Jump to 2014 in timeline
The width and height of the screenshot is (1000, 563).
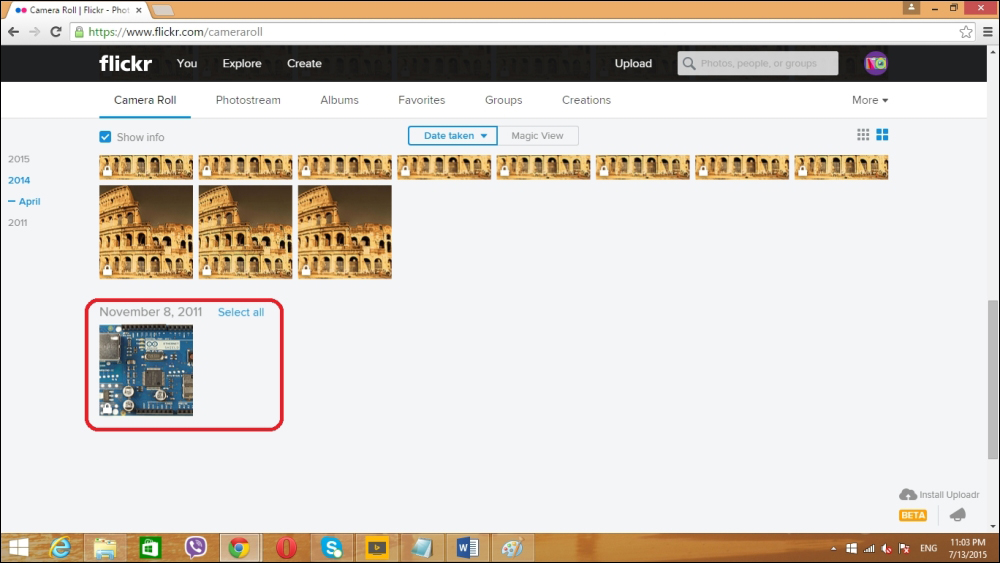[x=19, y=180]
